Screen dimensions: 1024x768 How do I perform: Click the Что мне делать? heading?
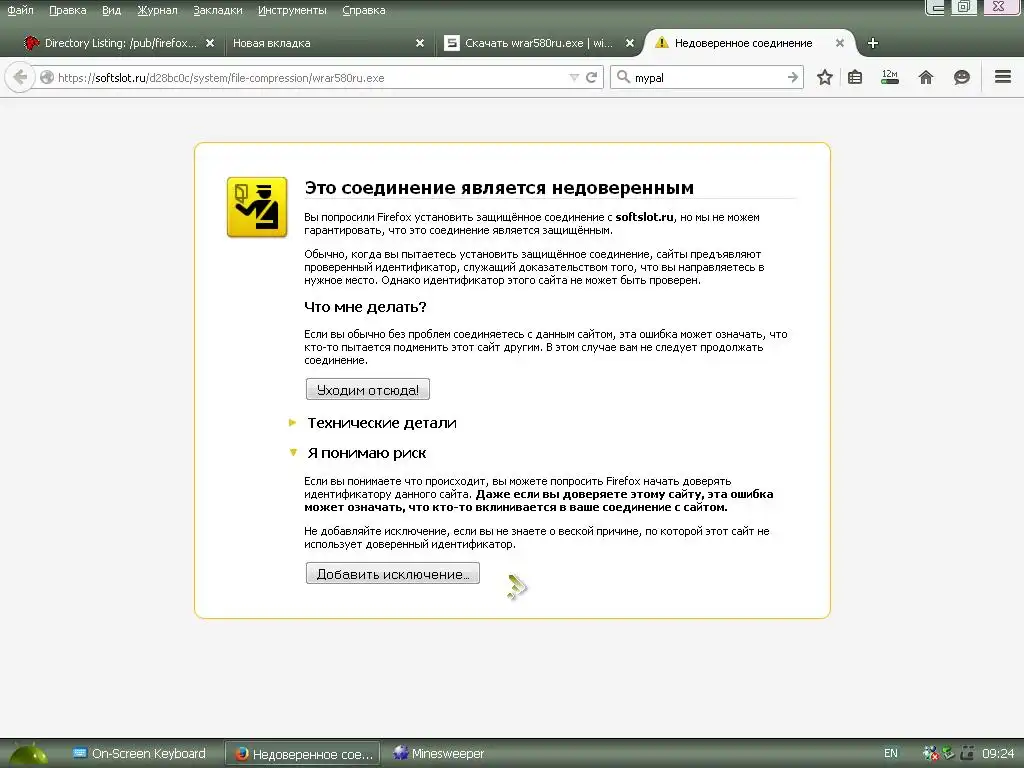(365, 307)
